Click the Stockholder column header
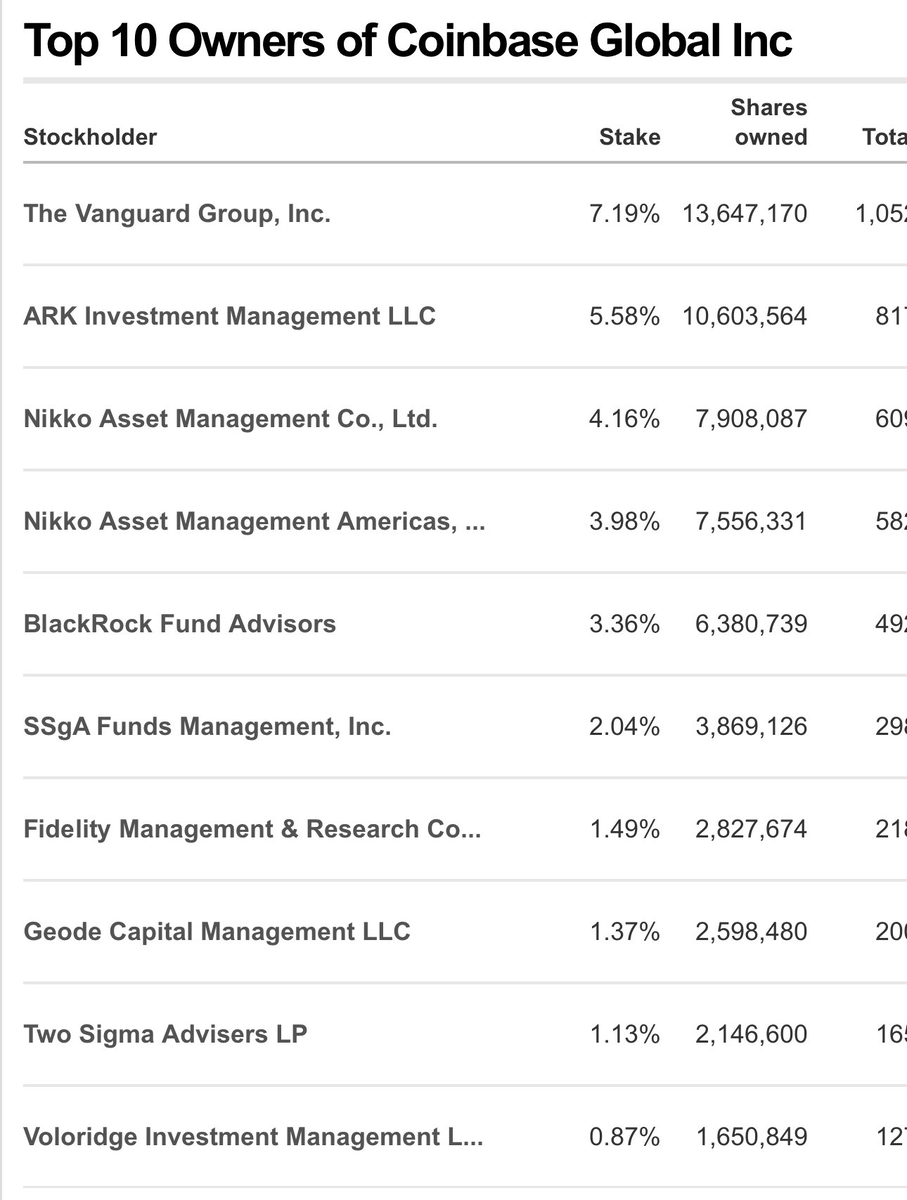The image size is (907, 1200). 90,137
